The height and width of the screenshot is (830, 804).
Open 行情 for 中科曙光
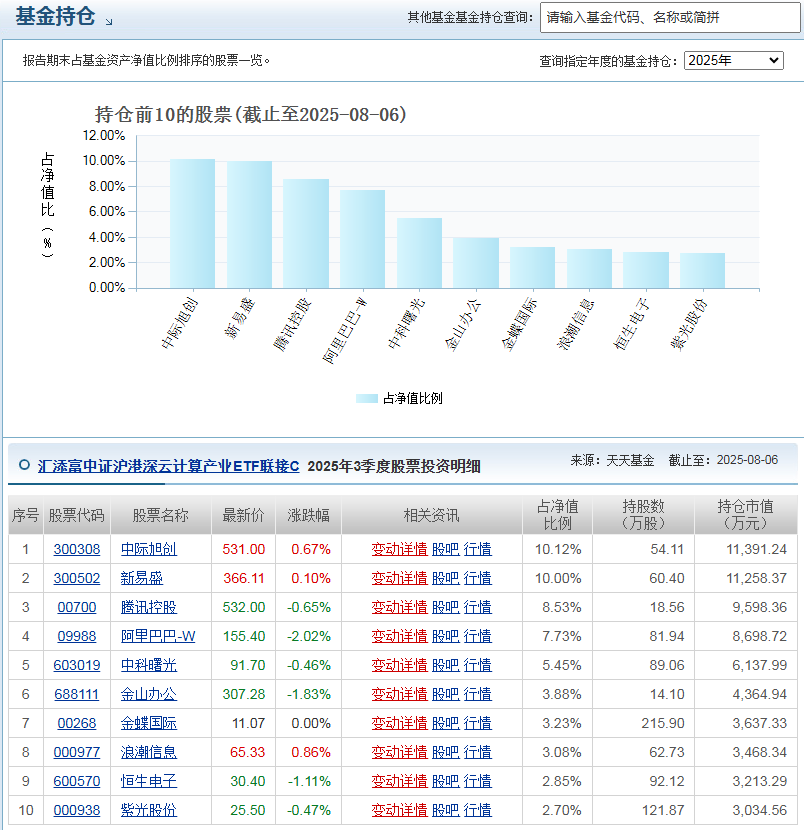478,665
